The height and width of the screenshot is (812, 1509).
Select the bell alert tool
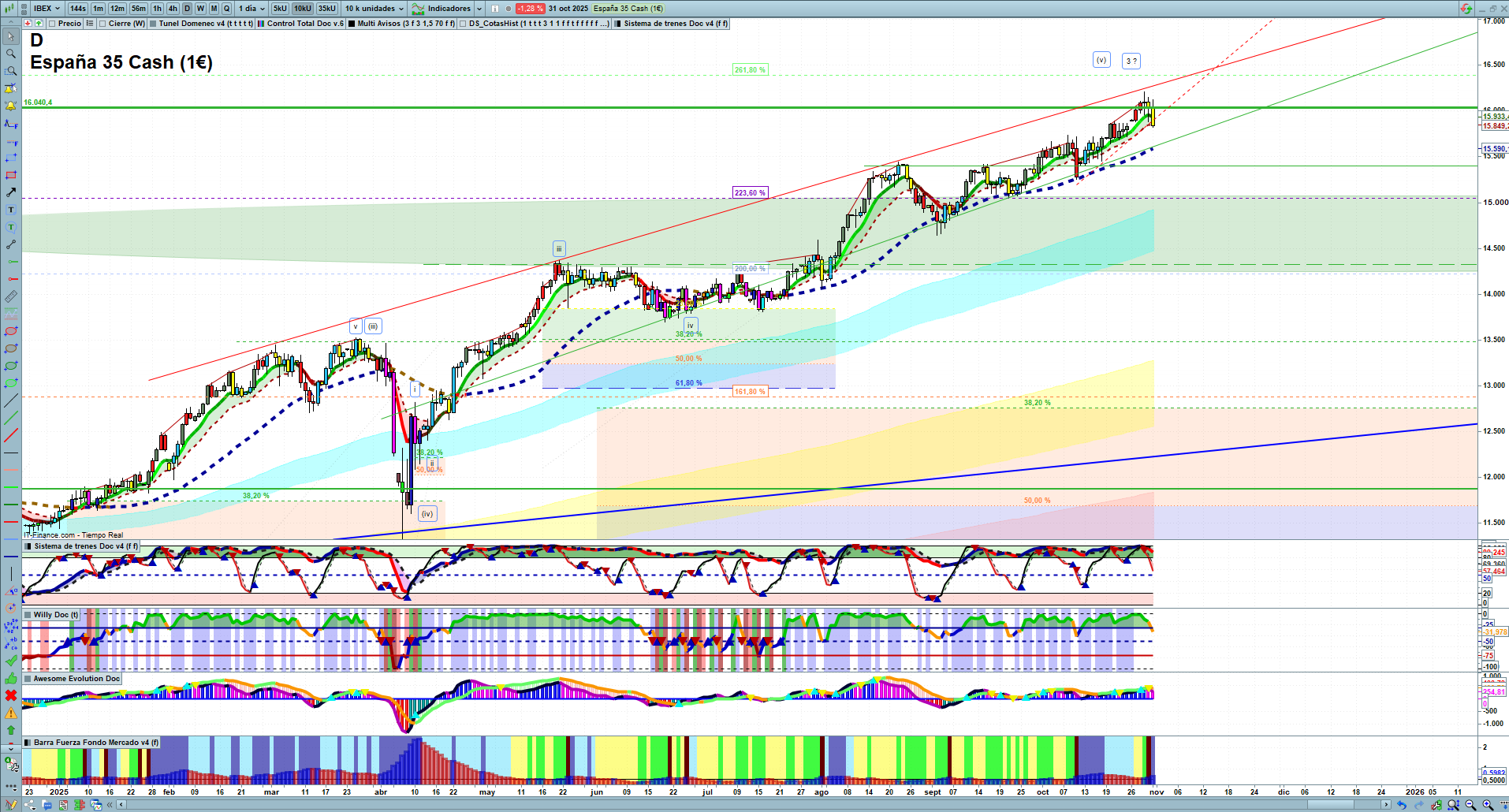click(x=11, y=106)
